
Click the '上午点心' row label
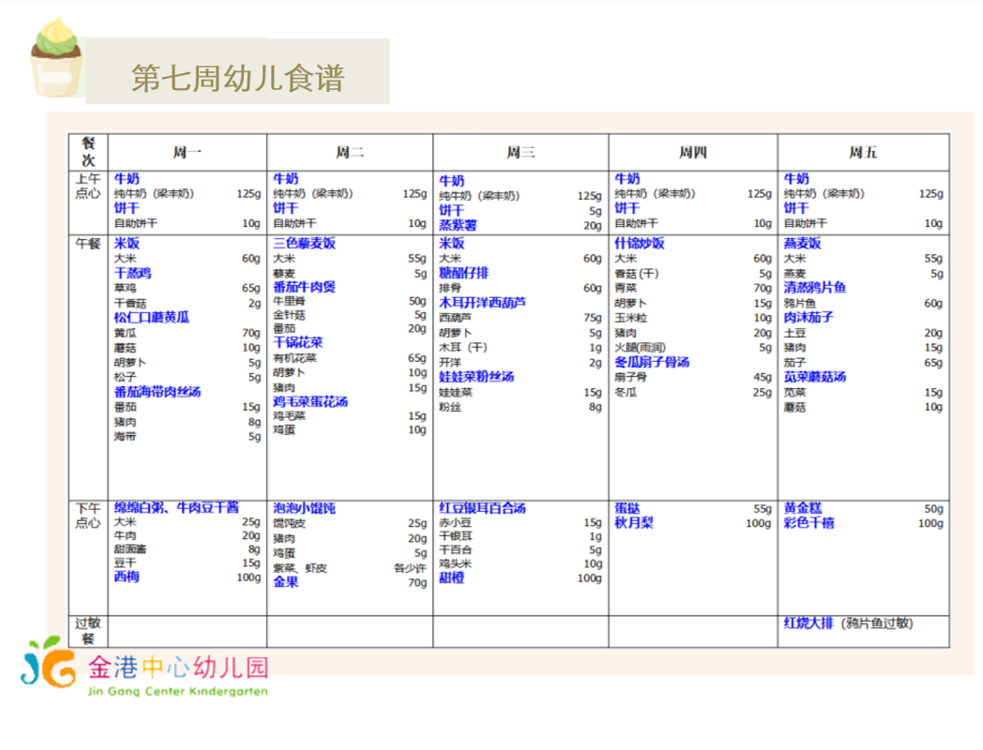click(88, 186)
